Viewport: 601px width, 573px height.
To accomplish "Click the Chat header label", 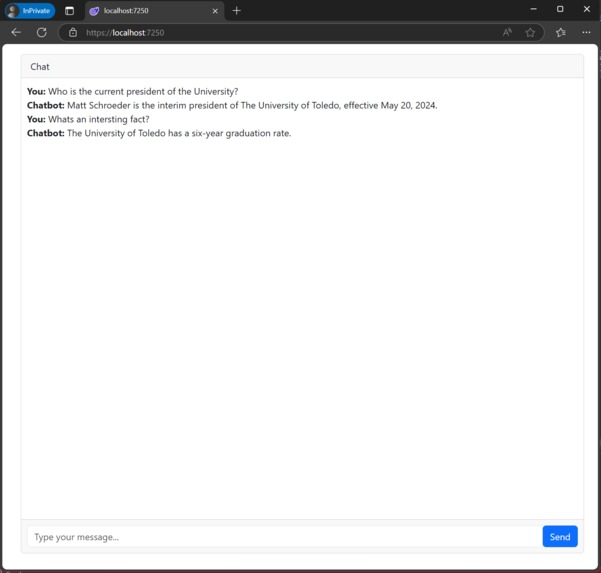I will [x=40, y=67].
